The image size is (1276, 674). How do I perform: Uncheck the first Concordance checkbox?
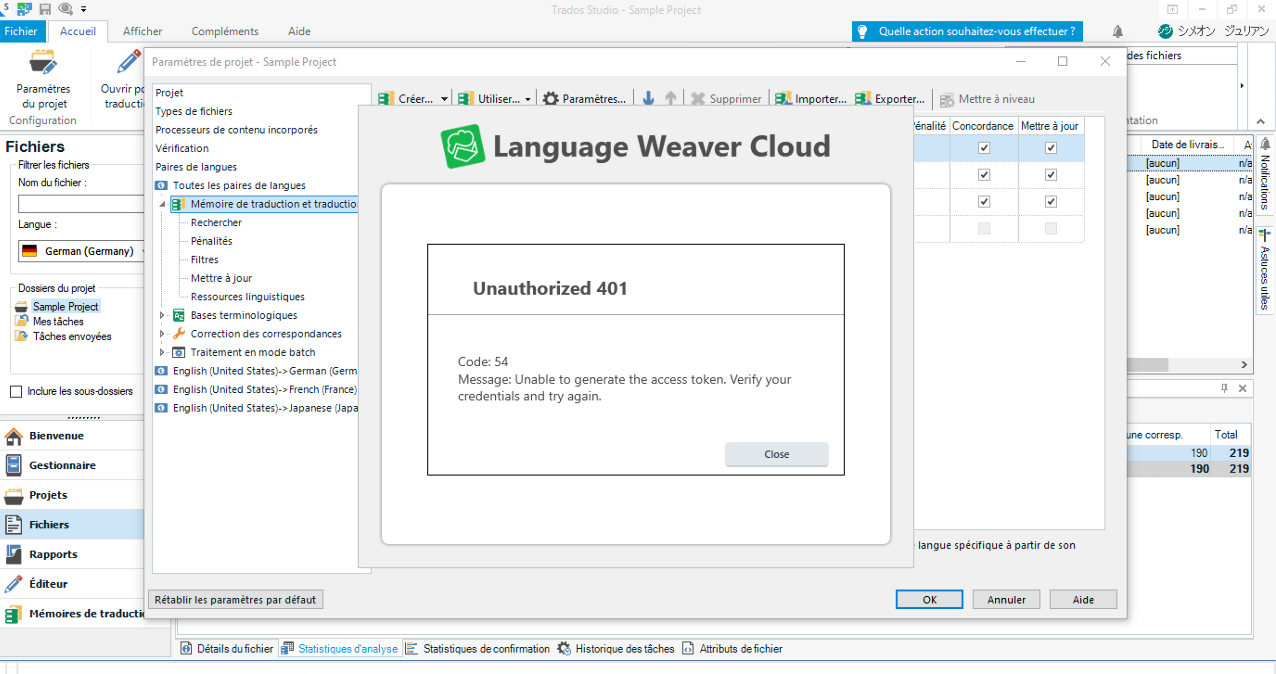click(x=983, y=147)
